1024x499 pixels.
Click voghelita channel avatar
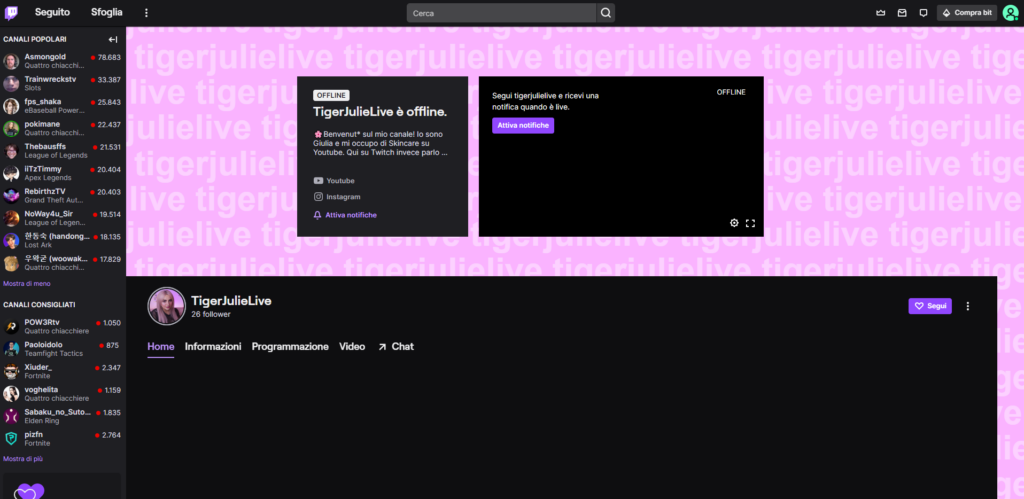click(x=11, y=394)
